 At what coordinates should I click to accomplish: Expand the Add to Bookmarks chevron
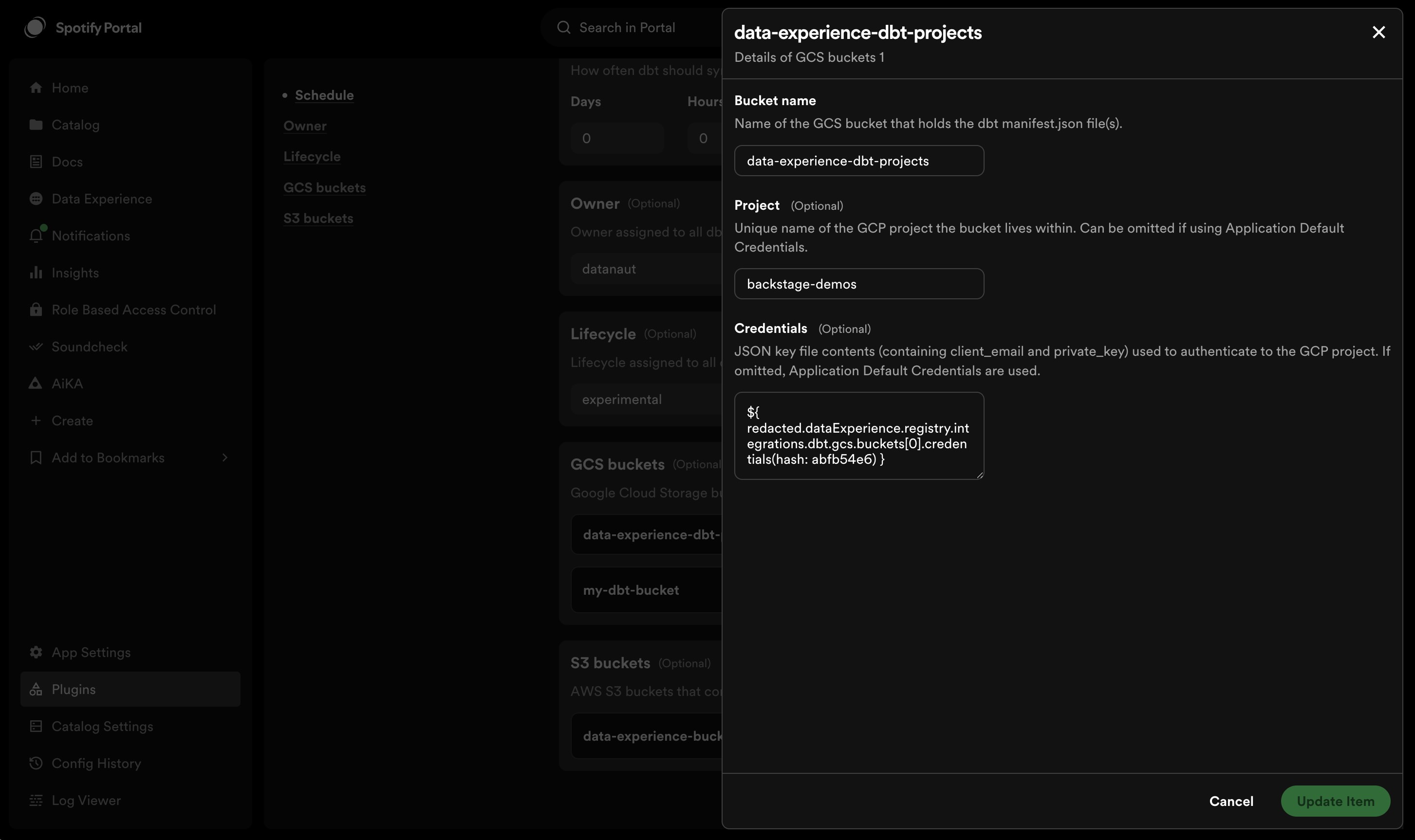click(x=225, y=457)
